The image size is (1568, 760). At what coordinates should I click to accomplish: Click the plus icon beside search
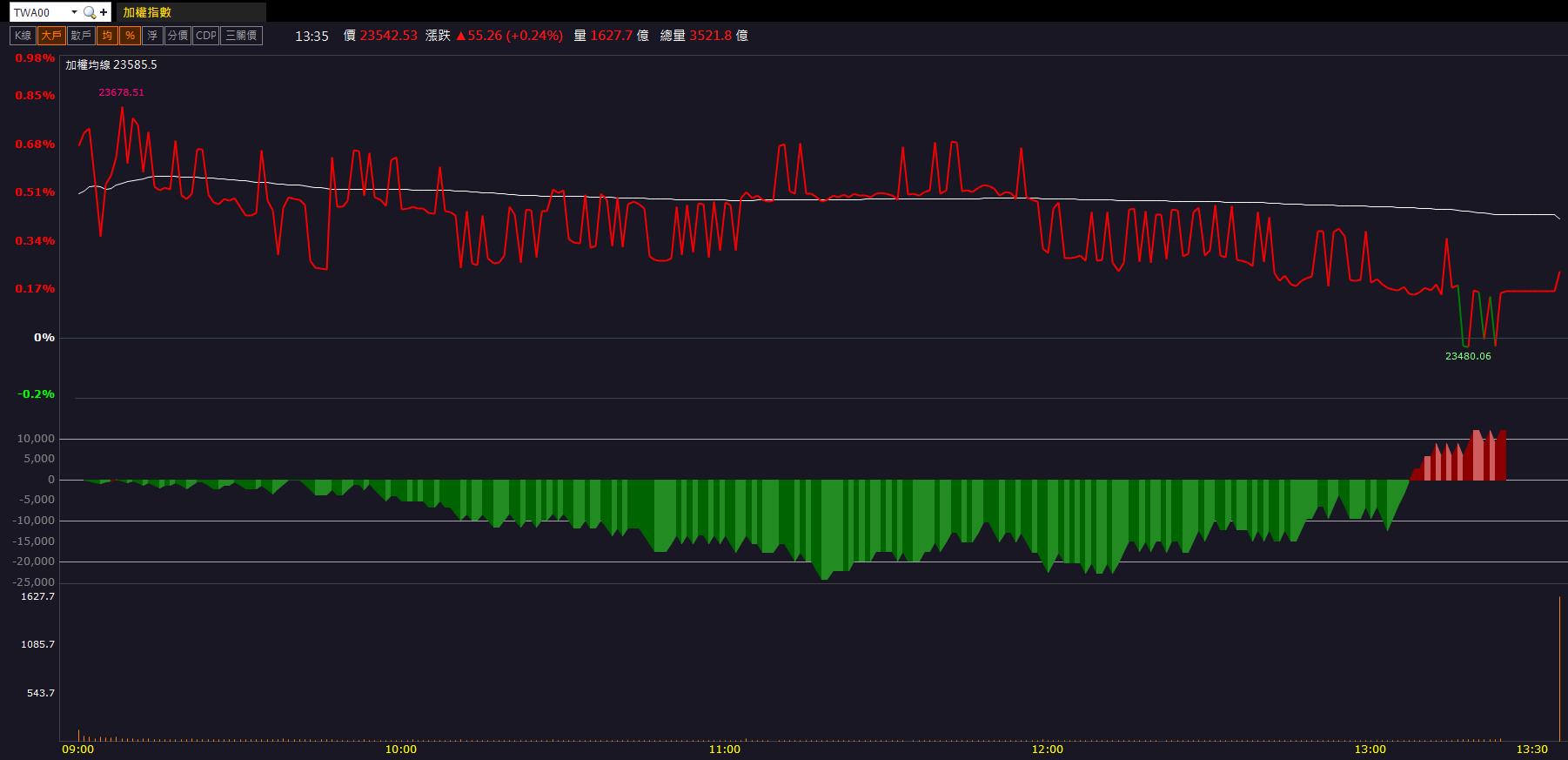coord(104,12)
